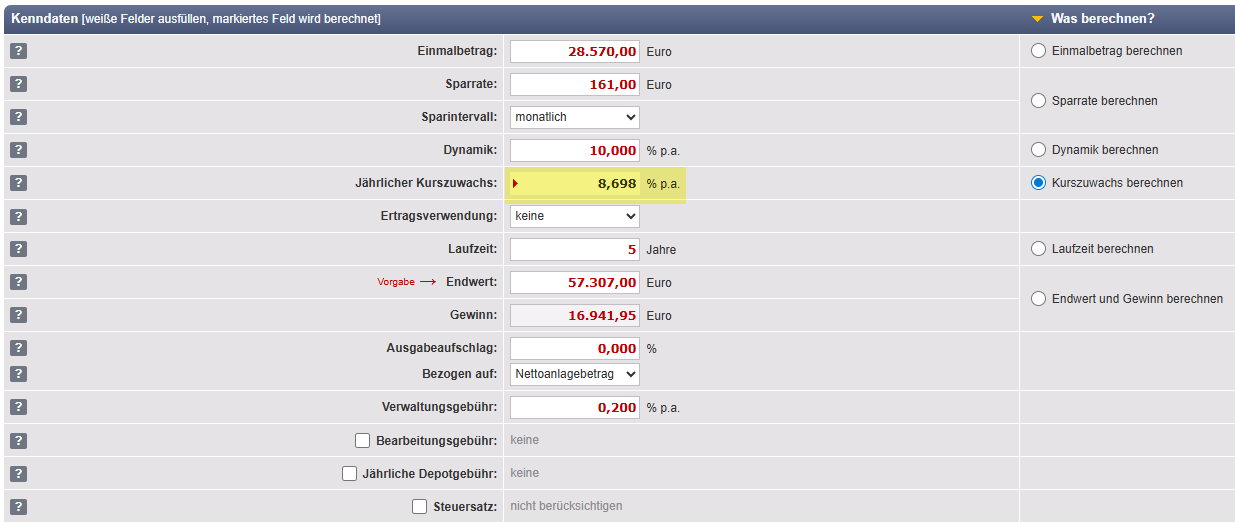Choose Endwert und Gewinn berechnen
Screen dimensions: 1235x523
click(x=1038, y=299)
